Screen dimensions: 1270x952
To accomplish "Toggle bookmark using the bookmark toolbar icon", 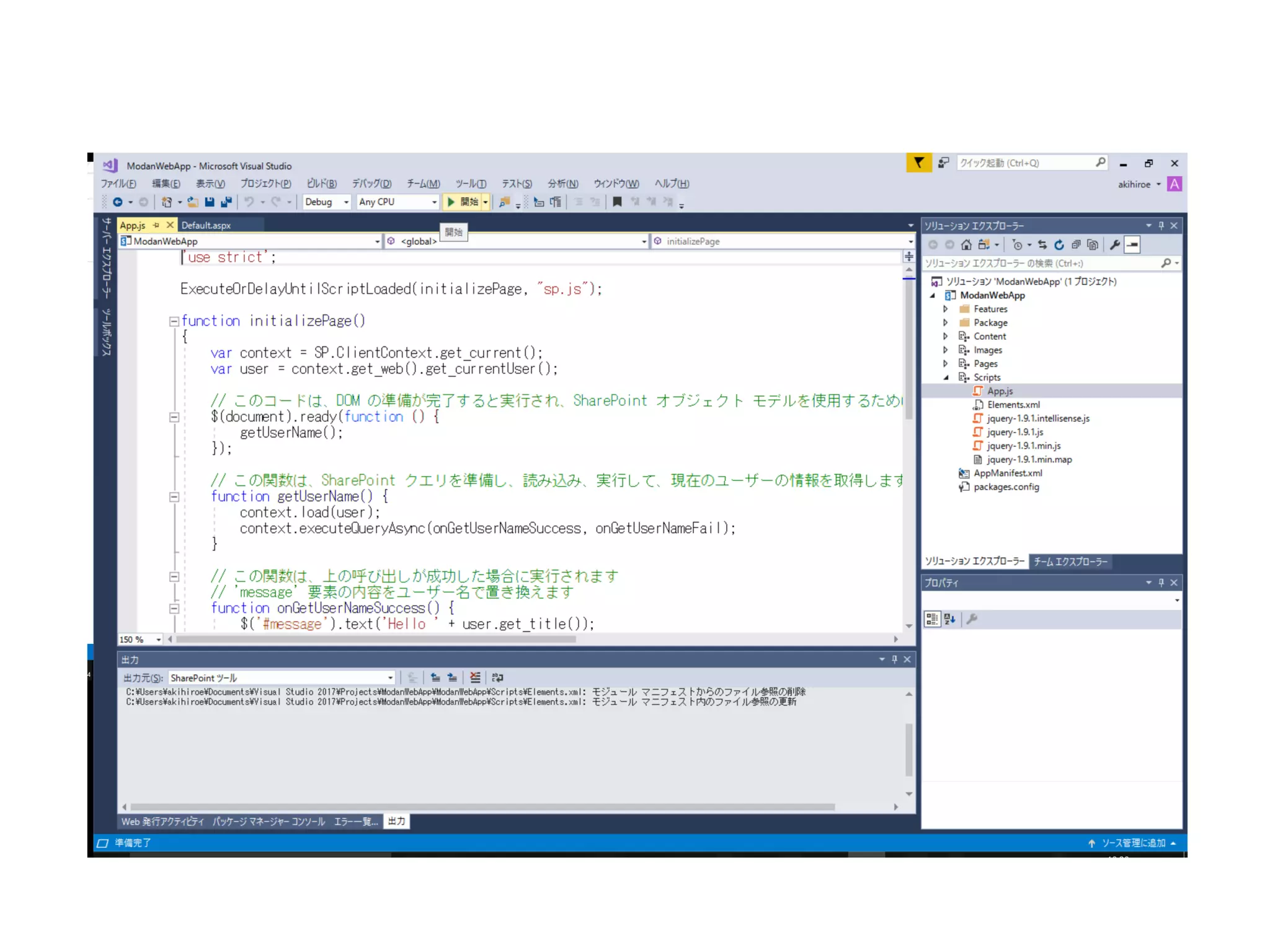I will pos(617,202).
